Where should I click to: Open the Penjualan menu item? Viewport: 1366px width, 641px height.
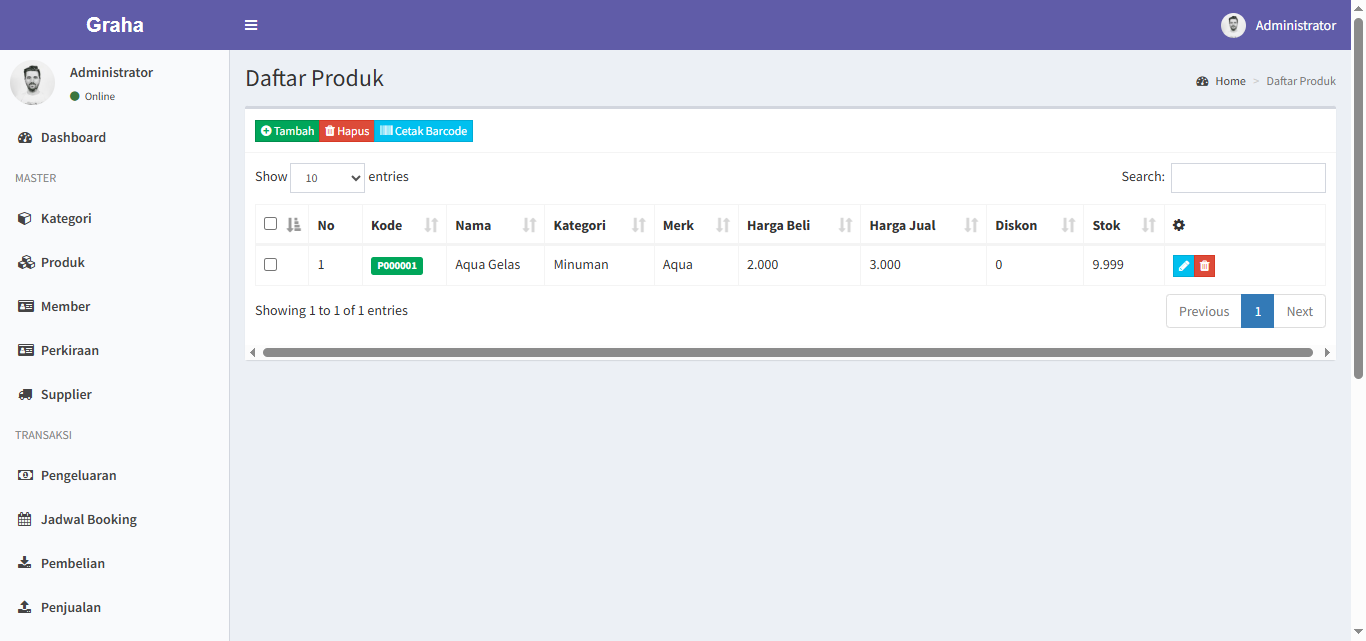coord(70,608)
